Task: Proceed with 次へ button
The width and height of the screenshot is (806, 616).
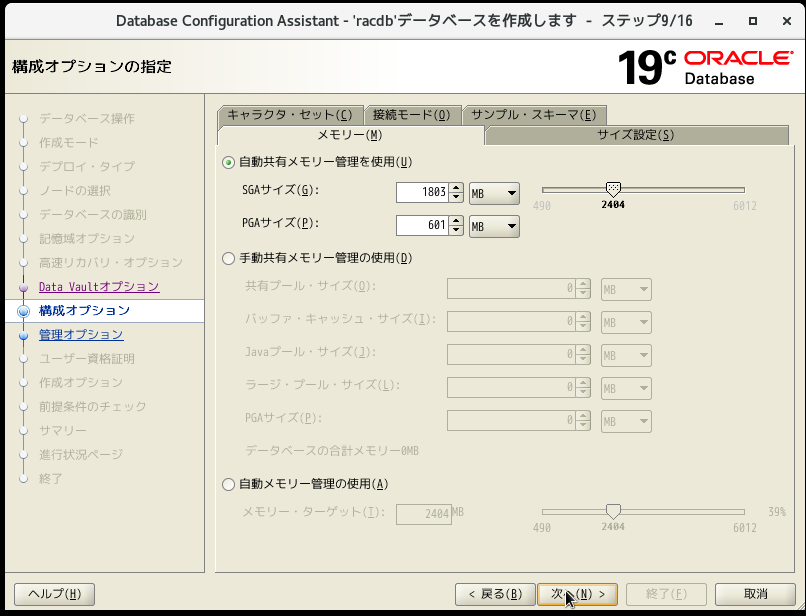Action: click(x=578, y=594)
